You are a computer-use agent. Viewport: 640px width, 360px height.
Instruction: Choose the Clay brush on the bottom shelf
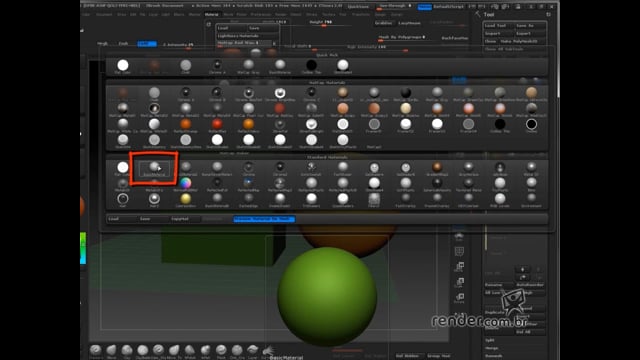127,350
